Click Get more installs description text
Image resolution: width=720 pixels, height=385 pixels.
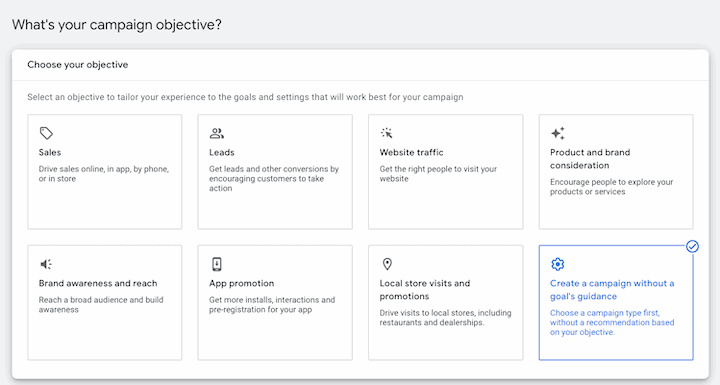pyautogui.click(x=272, y=305)
